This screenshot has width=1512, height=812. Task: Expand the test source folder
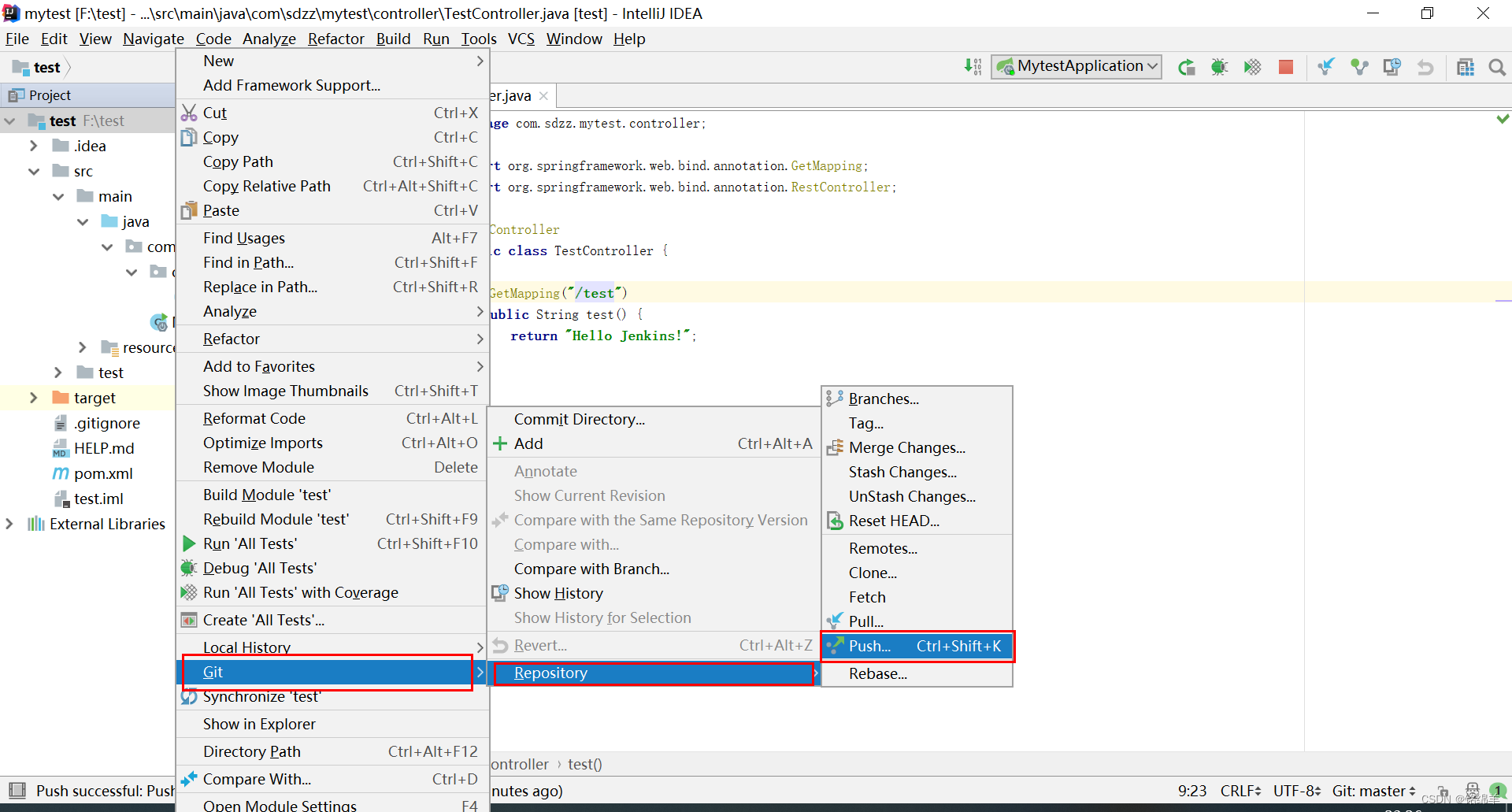click(x=58, y=373)
